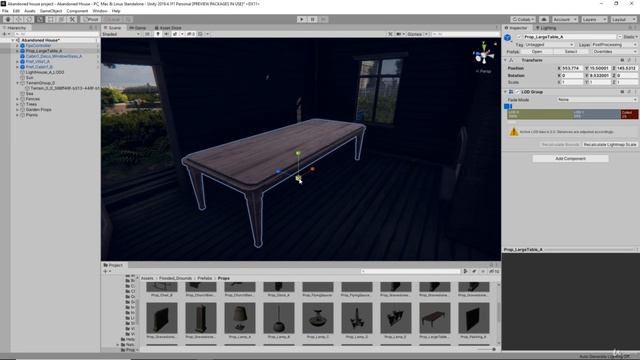Open the Component menu
The width and height of the screenshot is (640, 360).
coord(77,11)
